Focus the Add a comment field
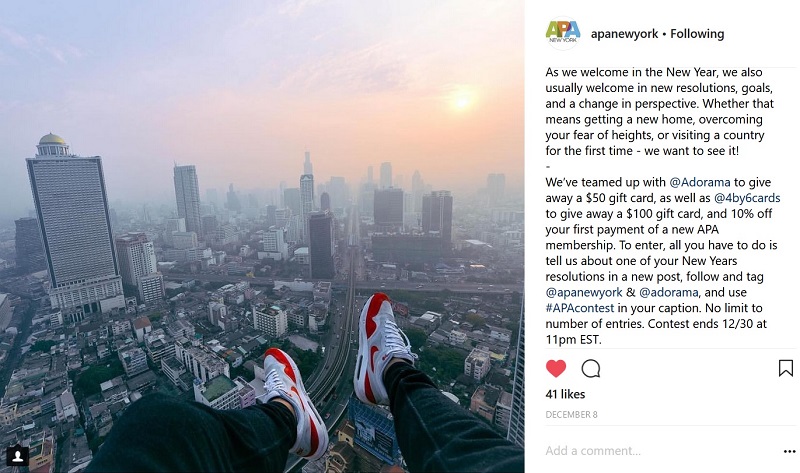800x473 pixels. point(661,451)
